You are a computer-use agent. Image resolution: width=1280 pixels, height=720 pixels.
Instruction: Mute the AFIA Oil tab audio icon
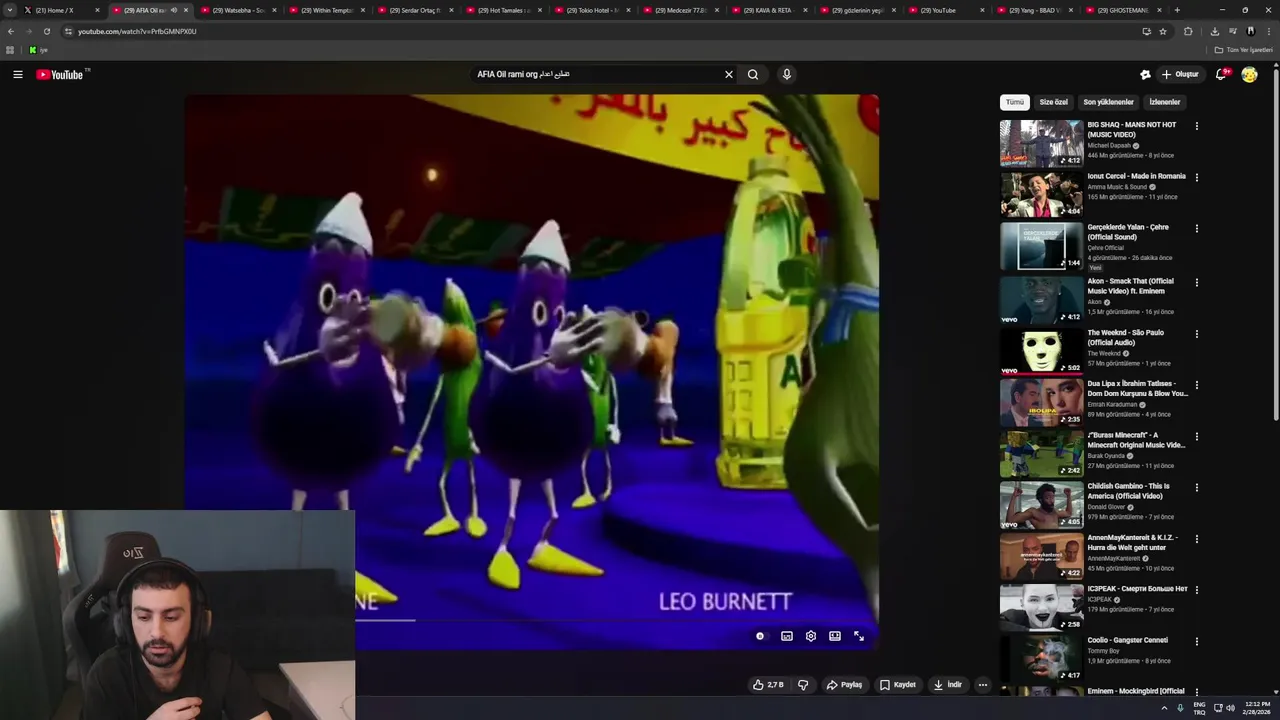click(173, 10)
